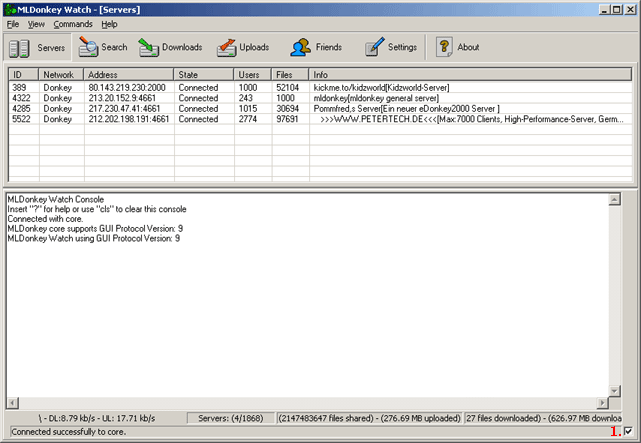Open the File menu

tap(13, 23)
